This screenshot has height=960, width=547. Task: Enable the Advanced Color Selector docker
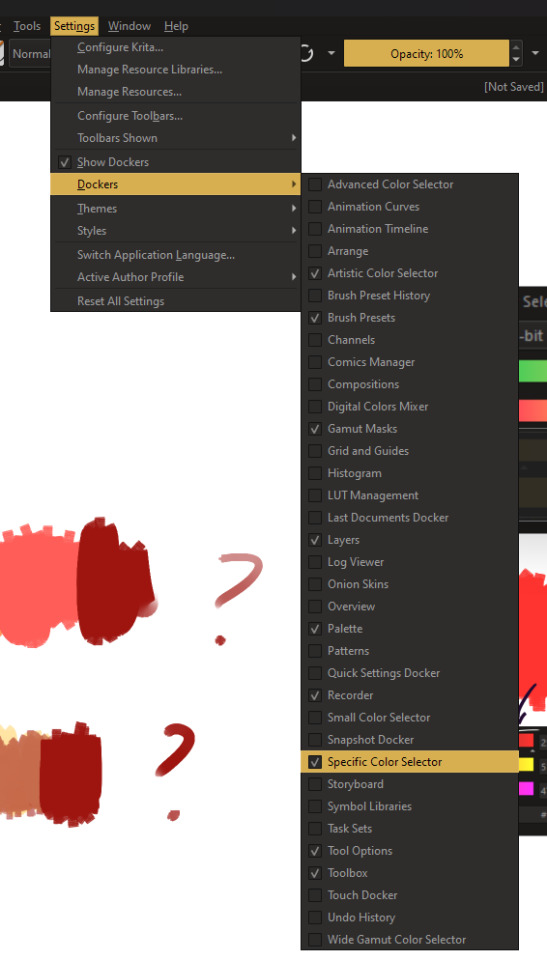[409, 184]
